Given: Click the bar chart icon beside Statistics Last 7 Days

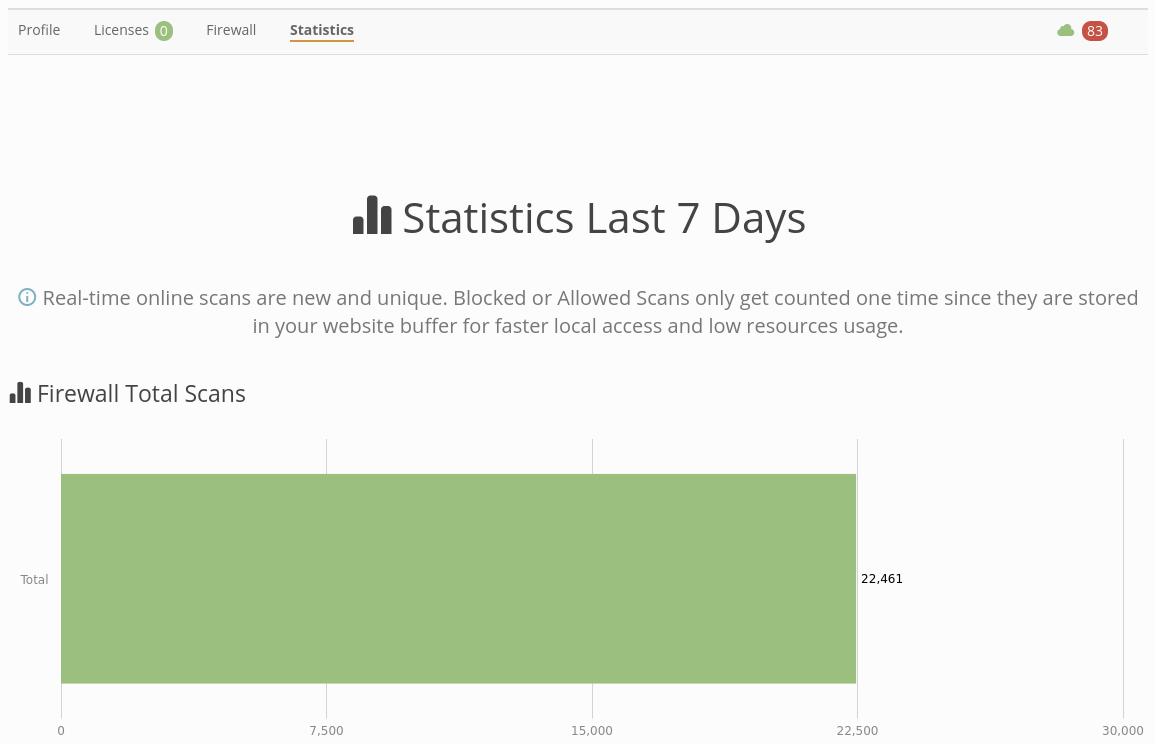Looking at the screenshot, I should coord(371,215).
